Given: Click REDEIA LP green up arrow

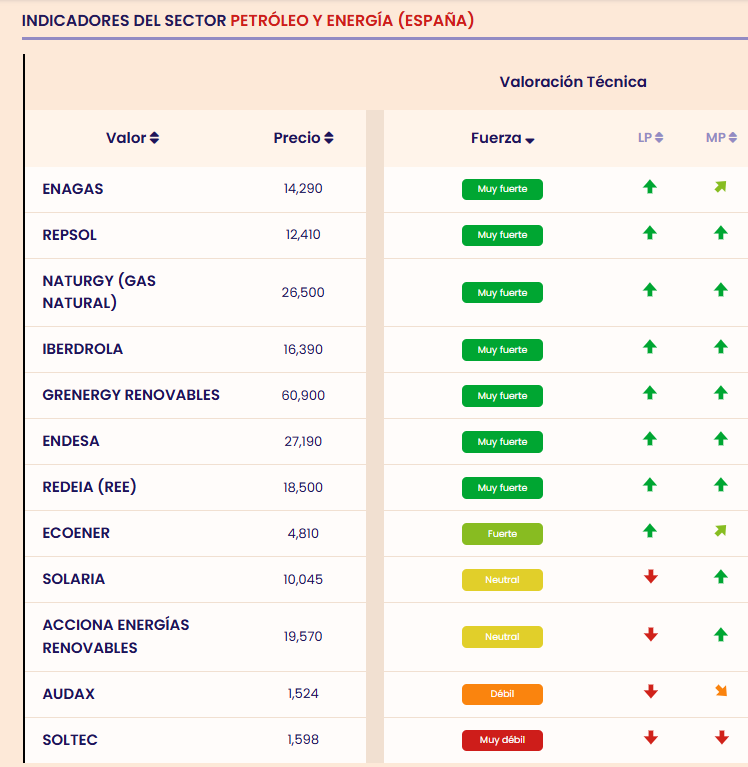Looking at the screenshot, I should tap(650, 485).
